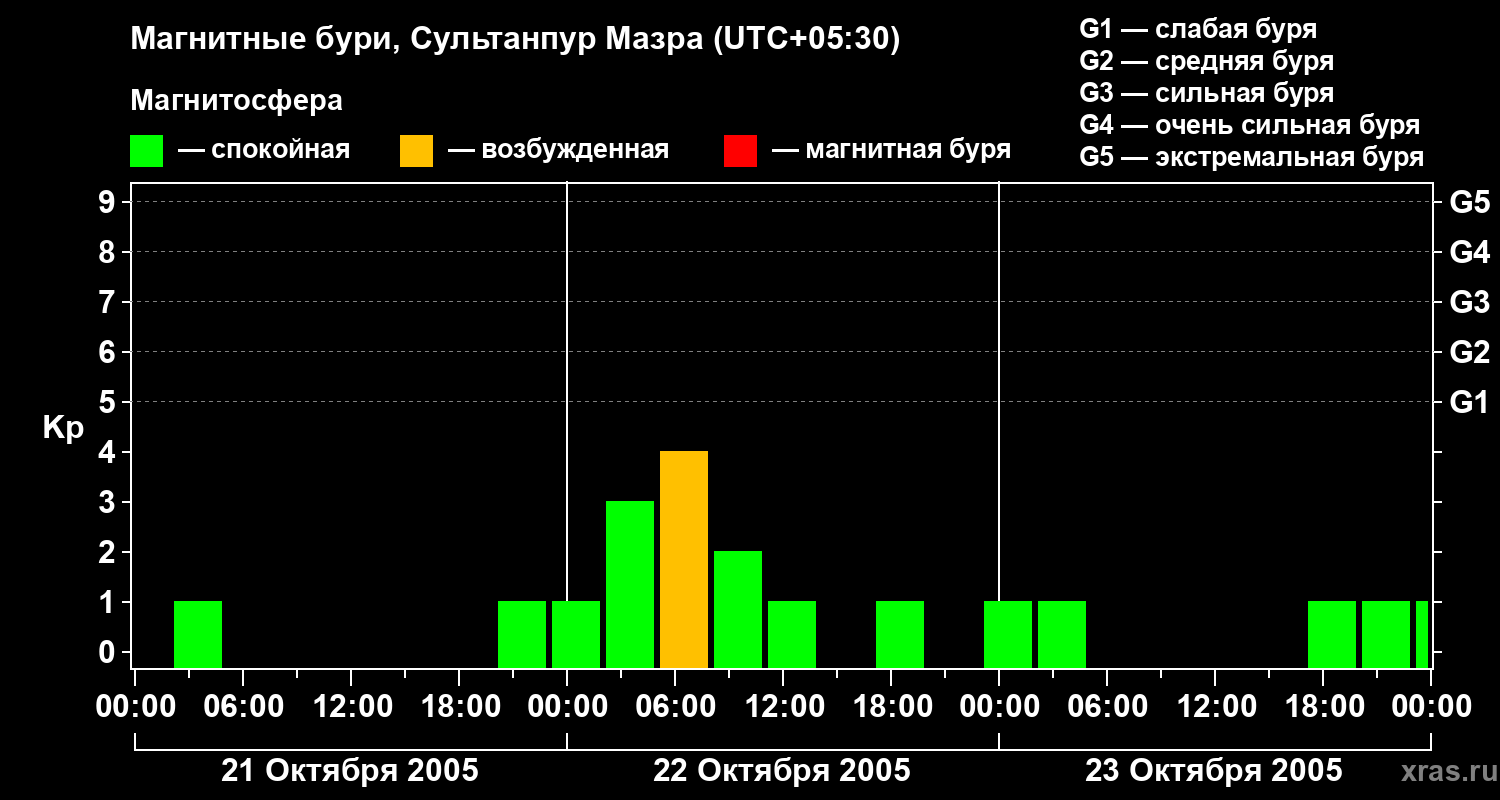Click the "— возбужденная" legend label
The height and width of the screenshot is (800, 1500).
[x=558, y=150]
